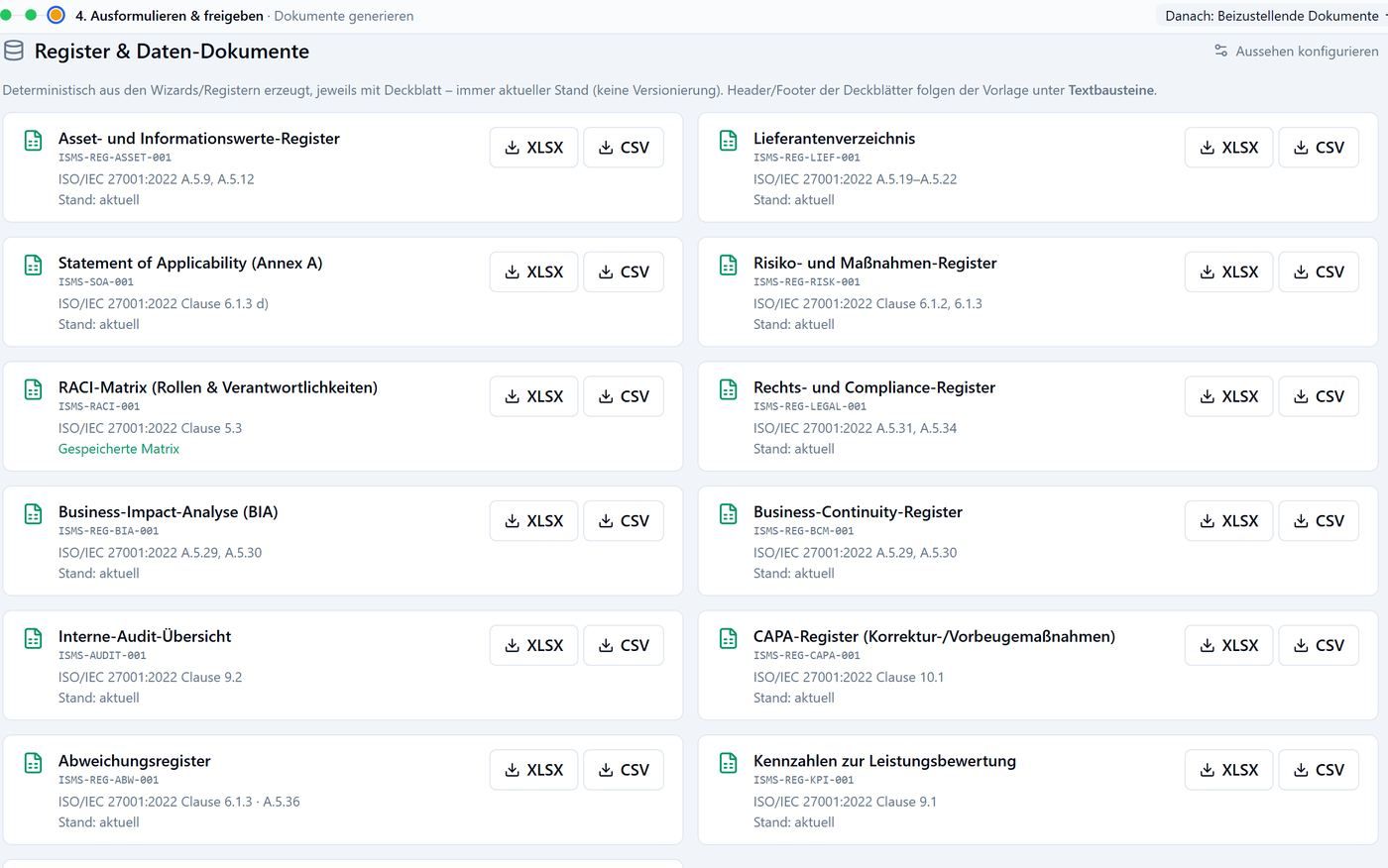Export Lieferantenverzeichnis as CSV

pos(1319,148)
